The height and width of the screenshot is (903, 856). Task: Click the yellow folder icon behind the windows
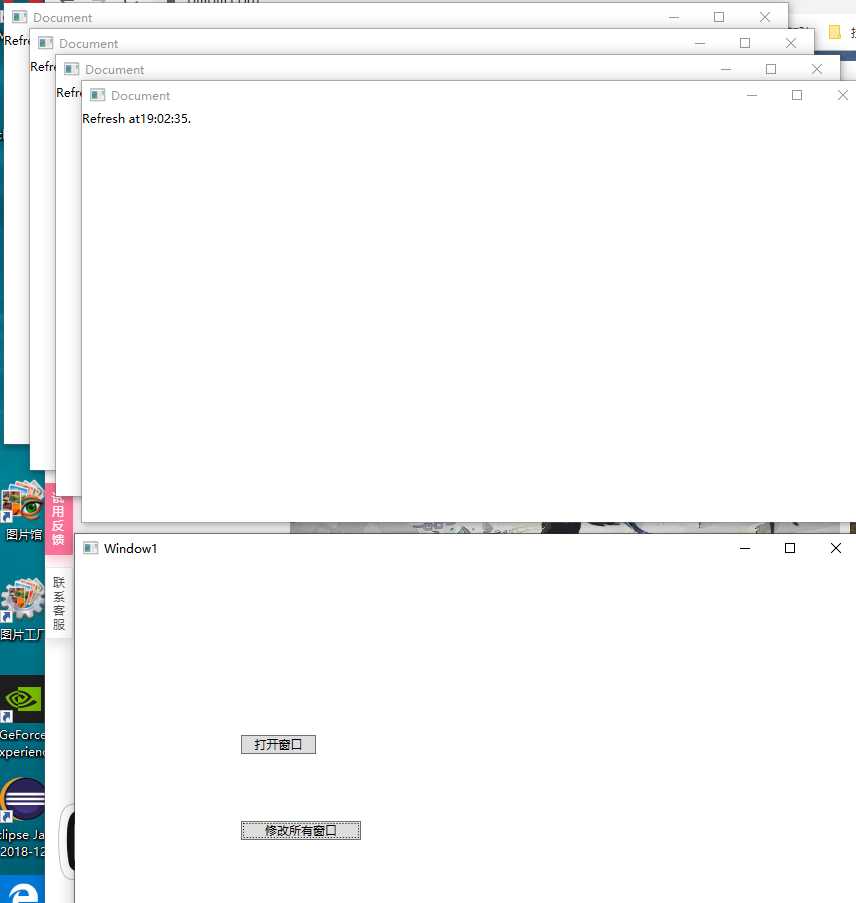[835, 32]
